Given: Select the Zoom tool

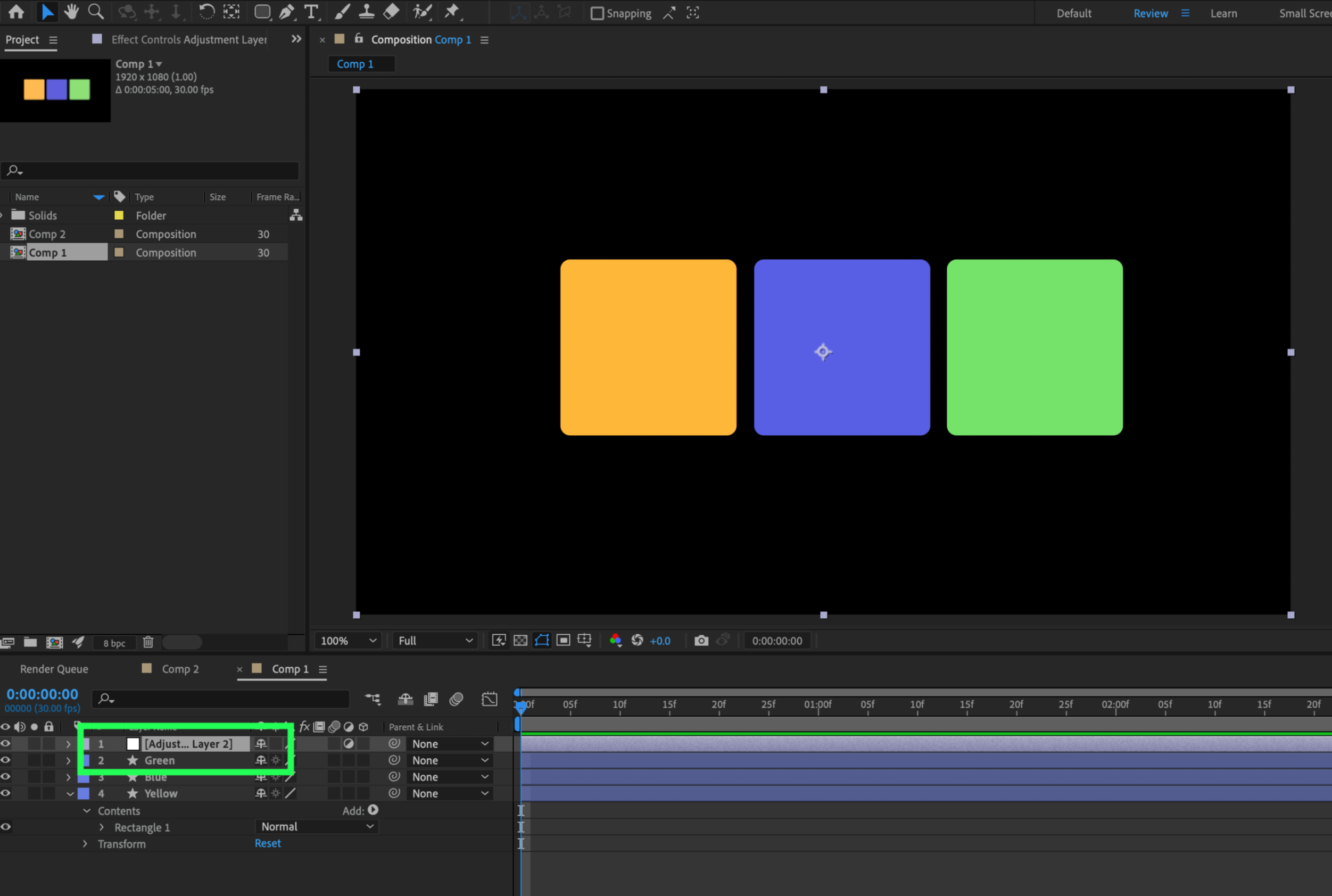Looking at the screenshot, I should (95, 12).
